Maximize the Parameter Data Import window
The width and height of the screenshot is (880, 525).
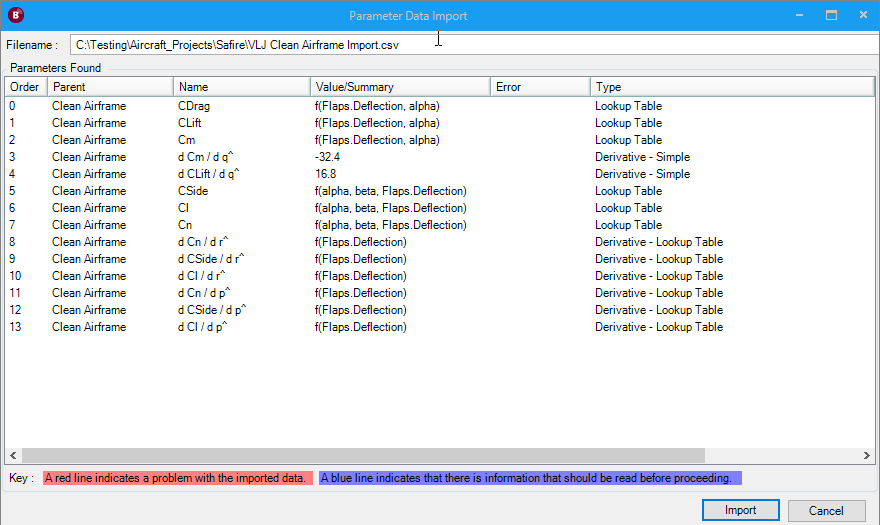831,15
